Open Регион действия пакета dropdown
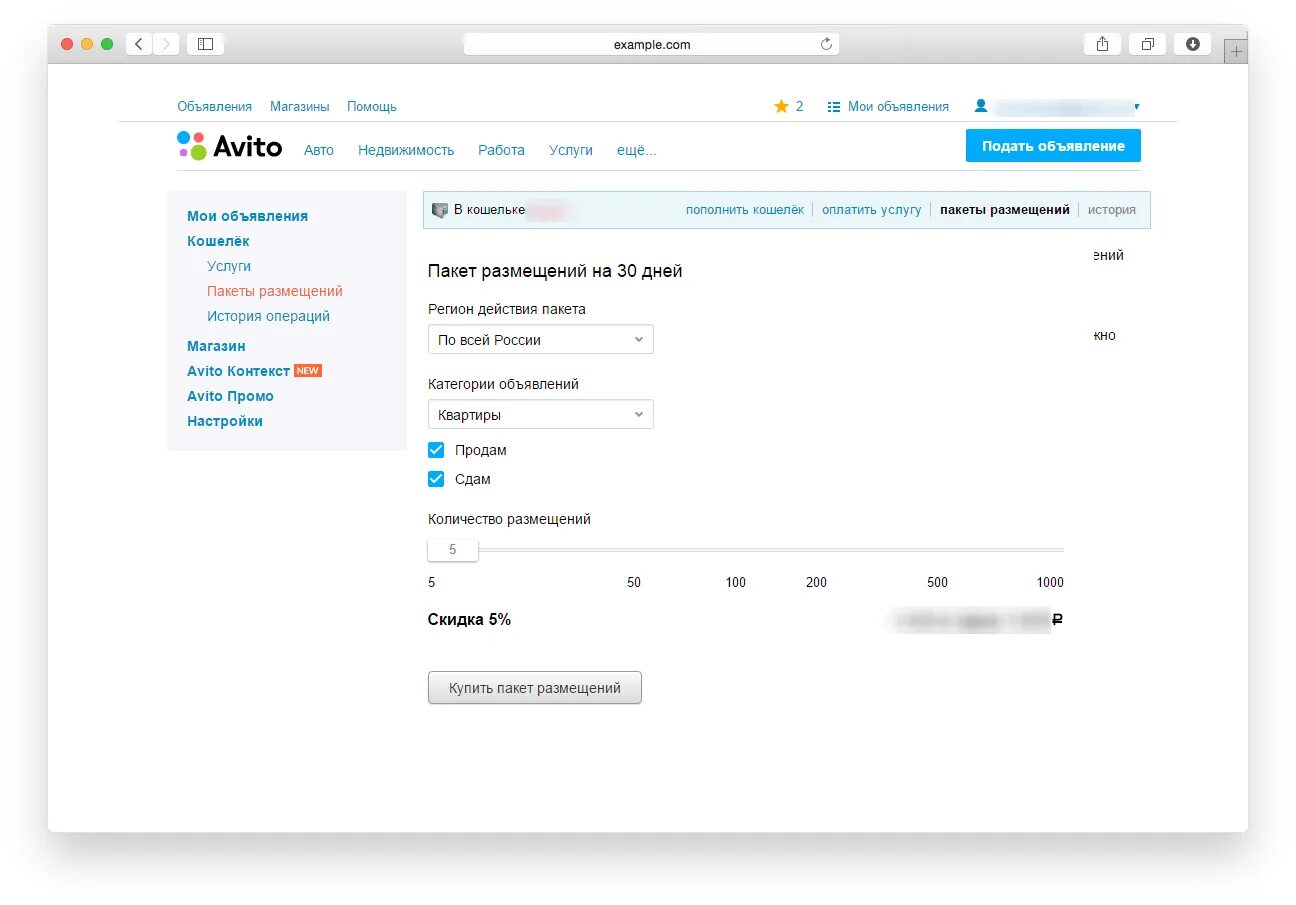Image resolution: width=1296 pixels, height=905 pixels. (x=541, y=339)
